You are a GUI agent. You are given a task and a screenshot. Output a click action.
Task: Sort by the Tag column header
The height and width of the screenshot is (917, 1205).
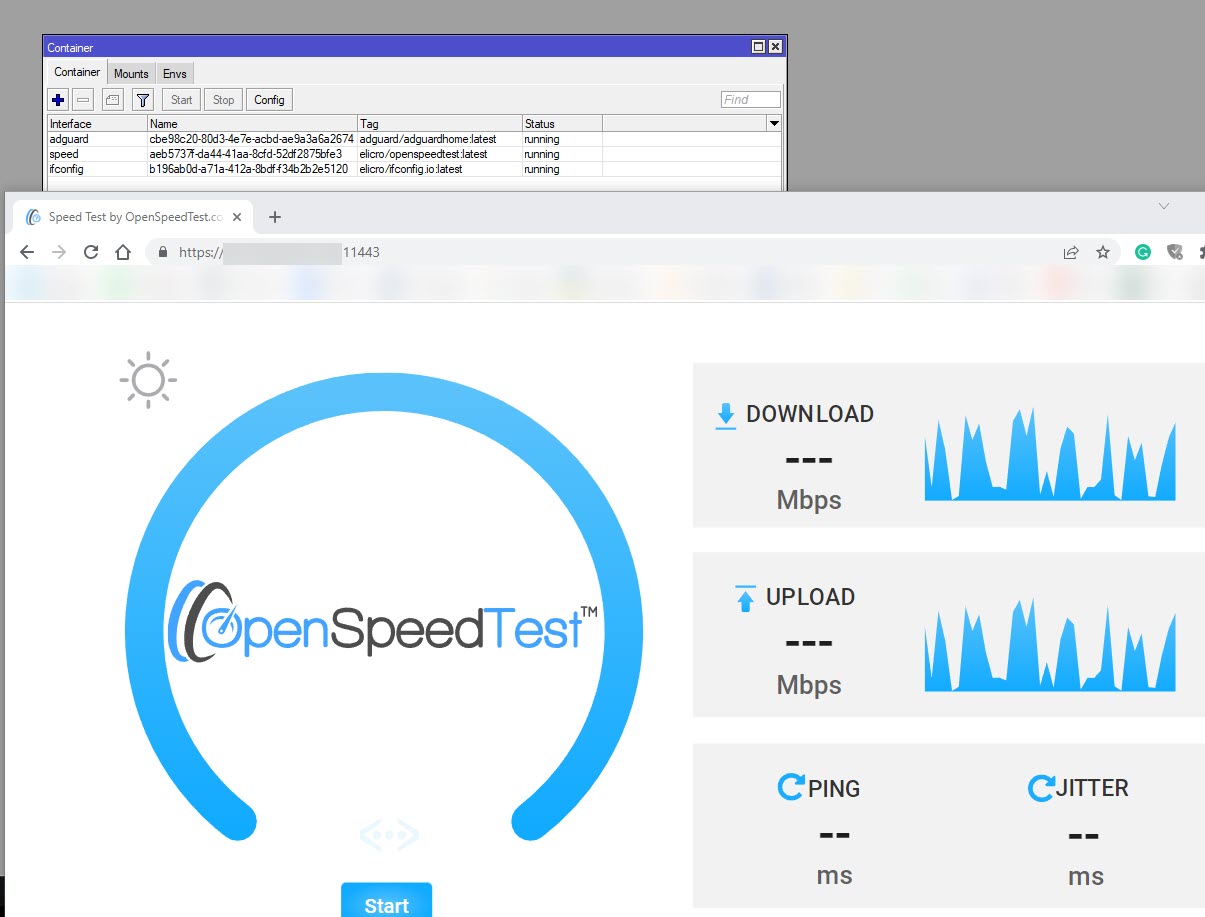pyautogui.click(x=439, y=124)
